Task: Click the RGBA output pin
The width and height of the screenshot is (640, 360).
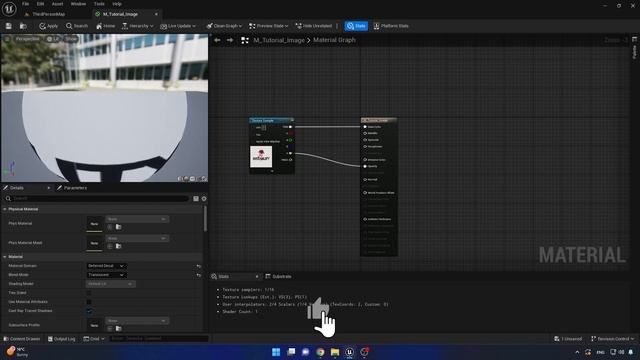Action: point(290,160)
